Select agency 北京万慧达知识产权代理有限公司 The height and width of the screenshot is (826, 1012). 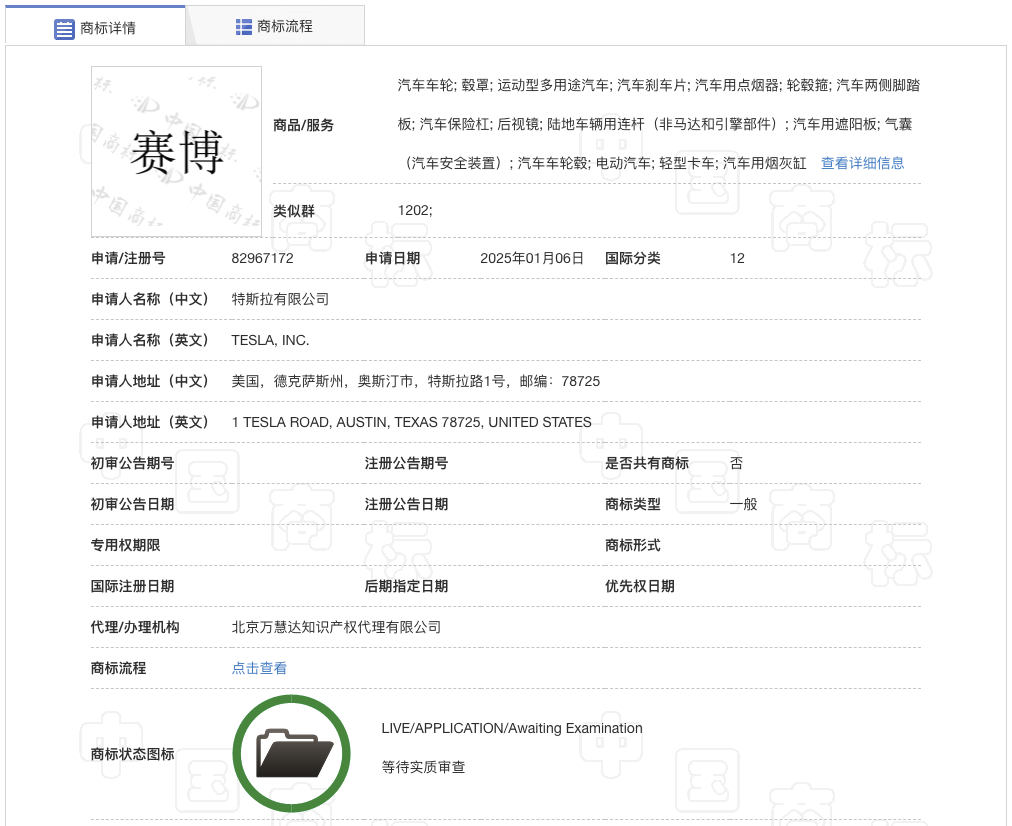click(336, 627)
